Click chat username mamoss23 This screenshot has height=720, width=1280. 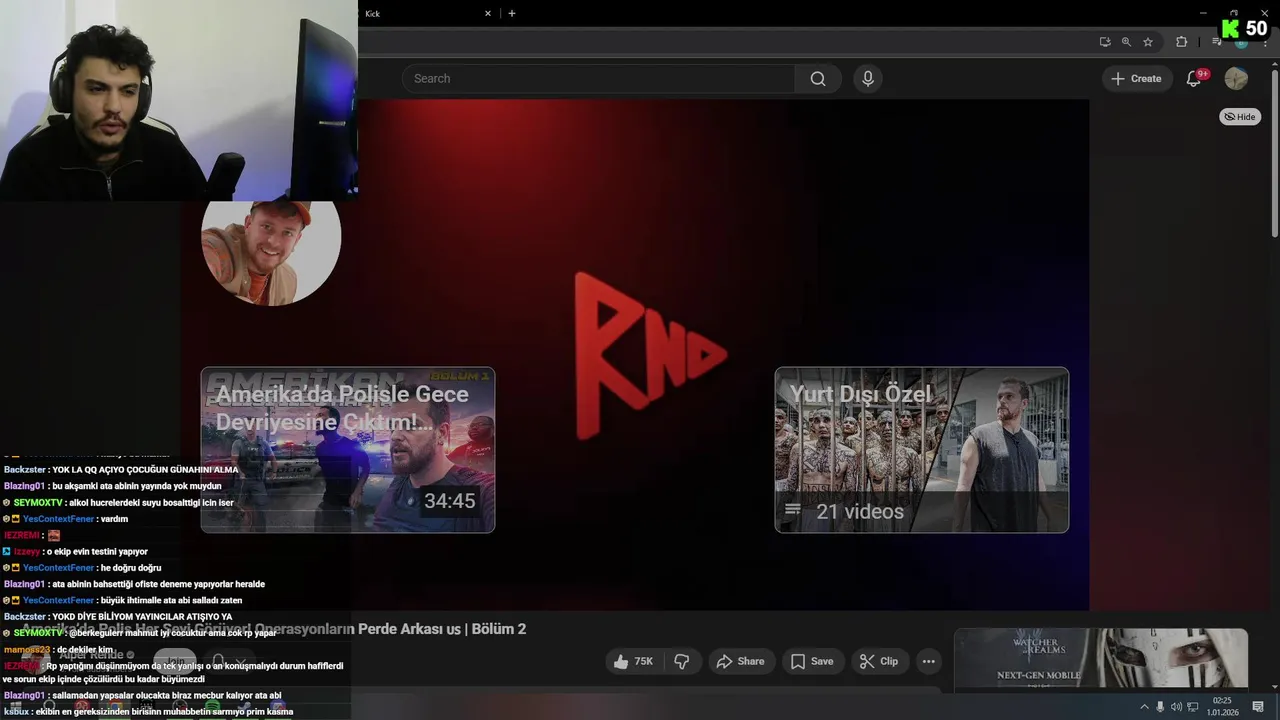(27, 650)
